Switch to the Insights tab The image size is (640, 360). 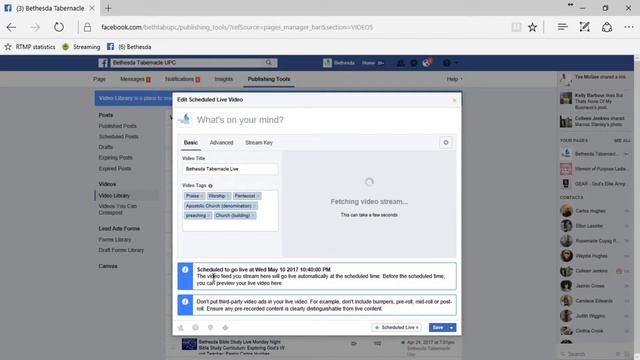coord(224,79)
